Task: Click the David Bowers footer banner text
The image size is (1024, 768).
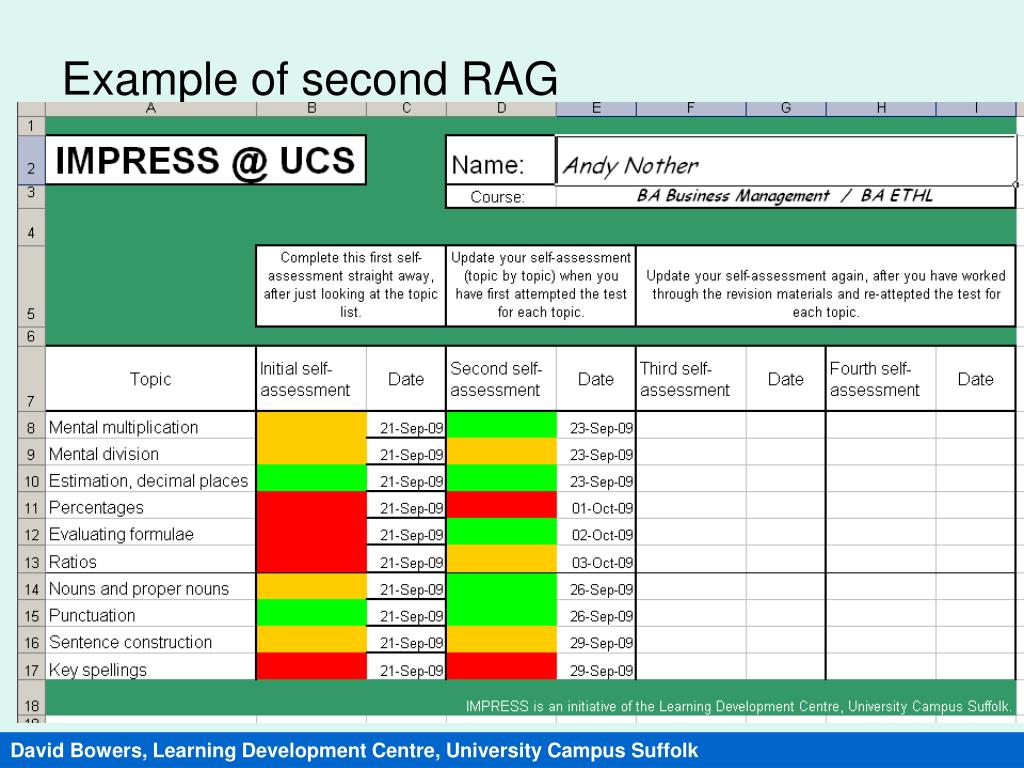Action: coord(355,750)
